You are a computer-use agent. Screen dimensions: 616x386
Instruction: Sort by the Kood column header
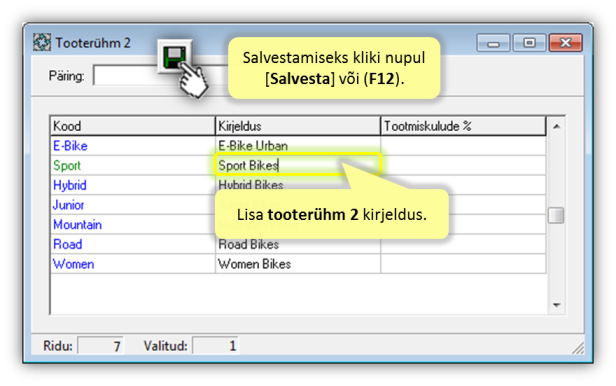coord(133,126)
